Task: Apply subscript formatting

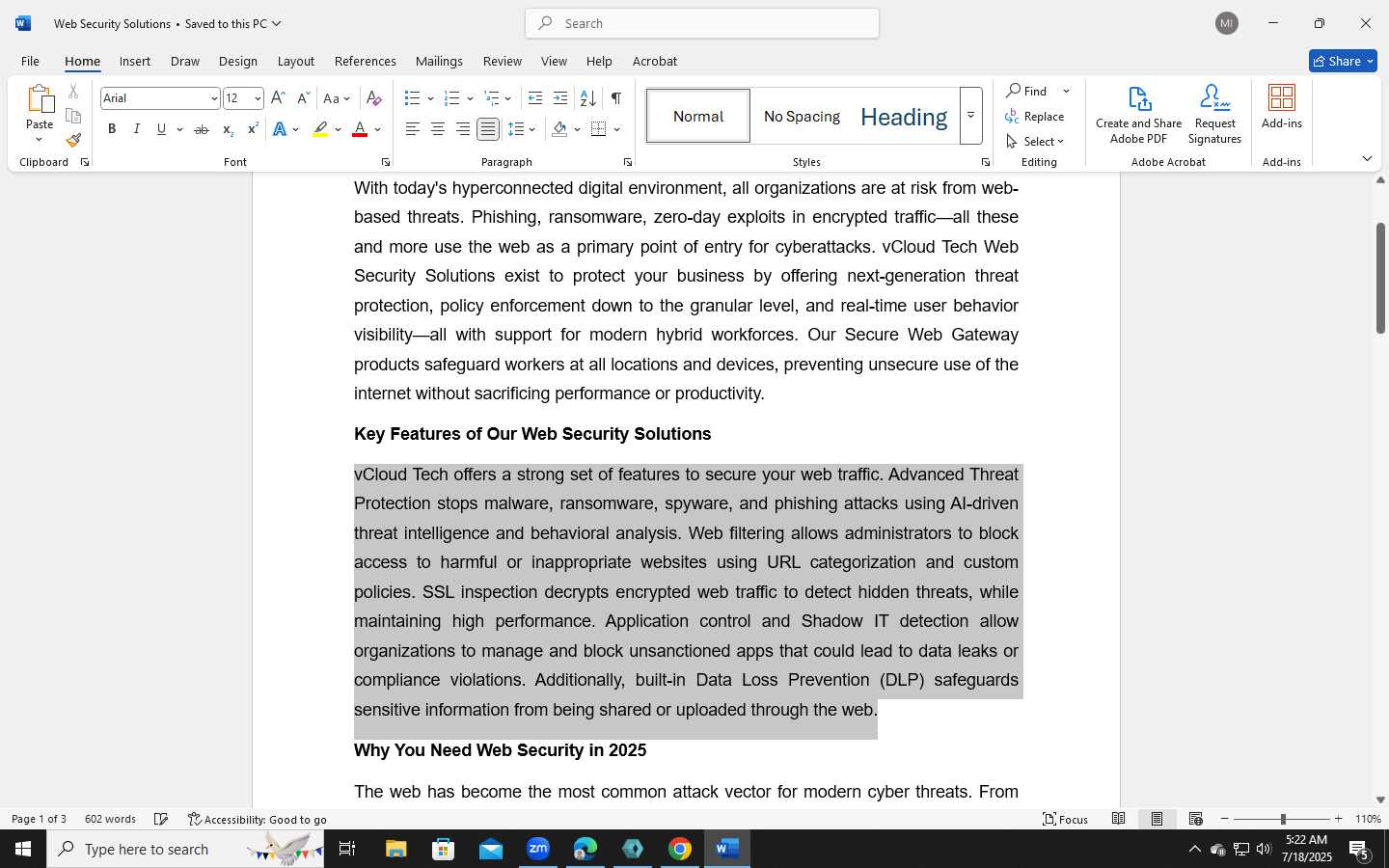Action: [x=228, y=129]
